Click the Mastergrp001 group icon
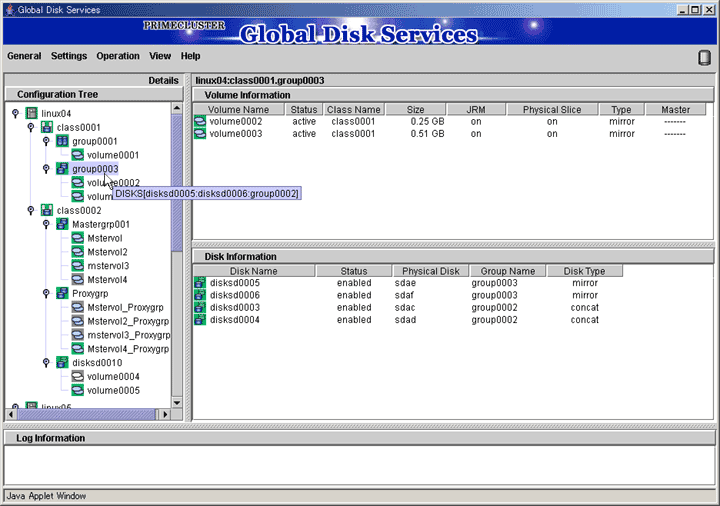720x506 pixels. pos(62,224)
